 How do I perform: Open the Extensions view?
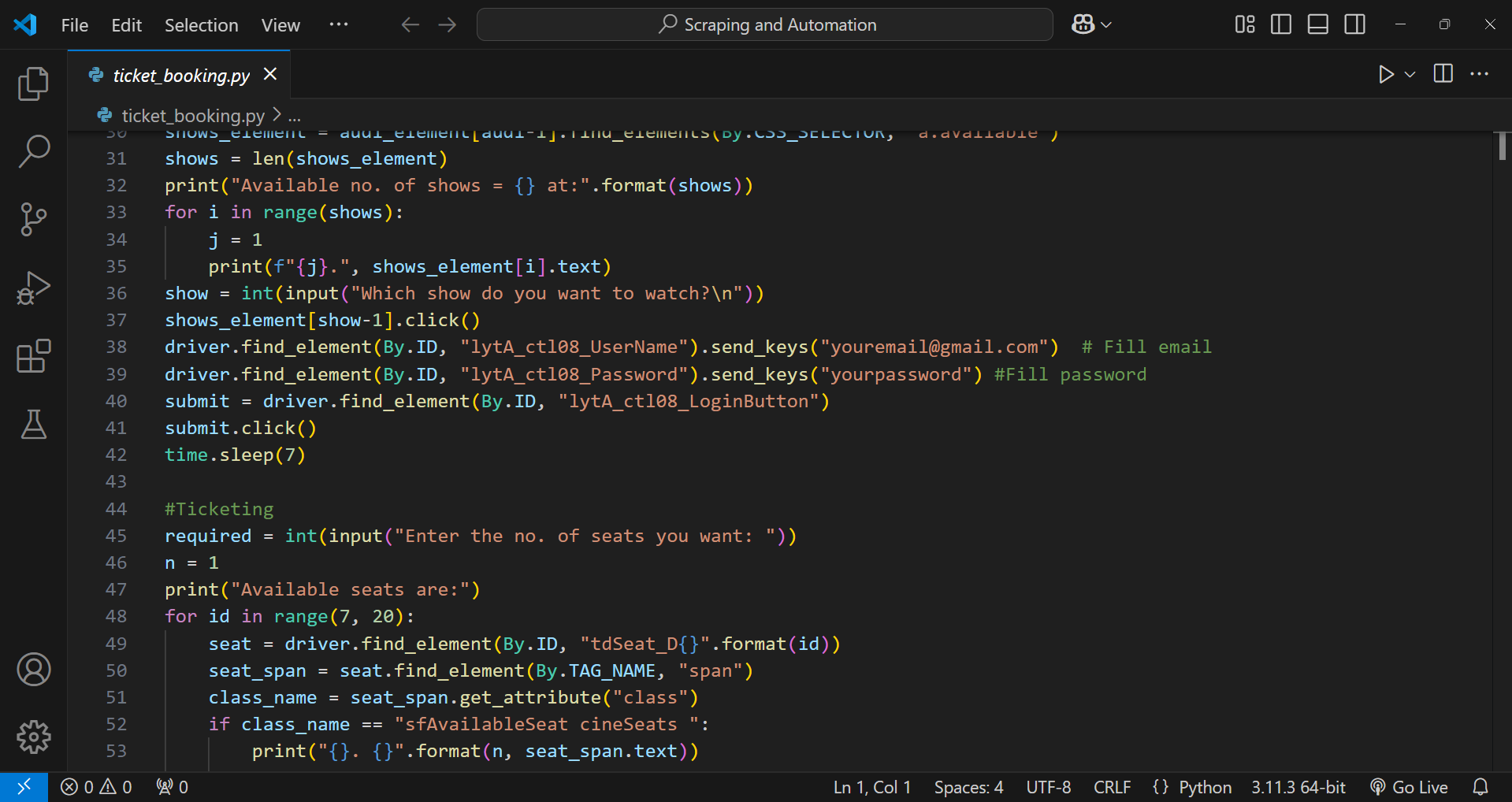[x=33, y=356]
